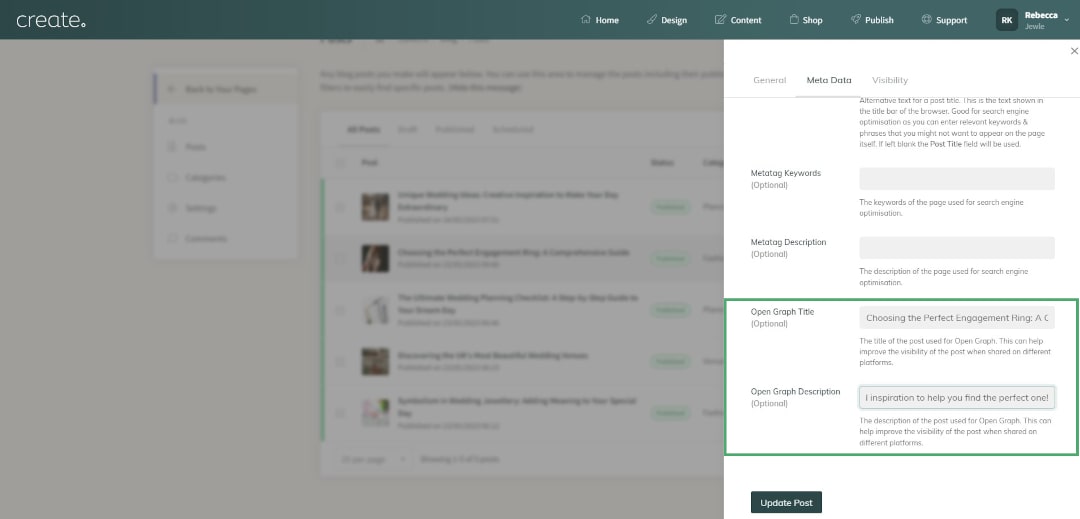
Task: Select checkbox for Engagement Ring post
Action: click(340, 259)
